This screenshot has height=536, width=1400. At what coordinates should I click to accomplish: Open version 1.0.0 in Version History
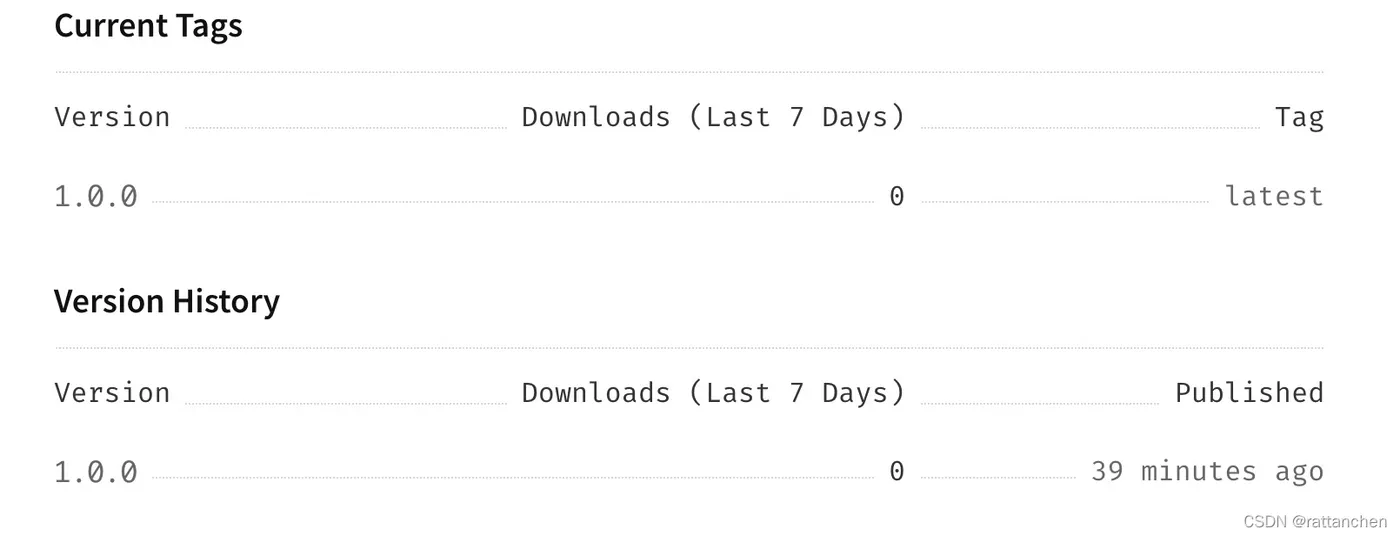point(96,471)
